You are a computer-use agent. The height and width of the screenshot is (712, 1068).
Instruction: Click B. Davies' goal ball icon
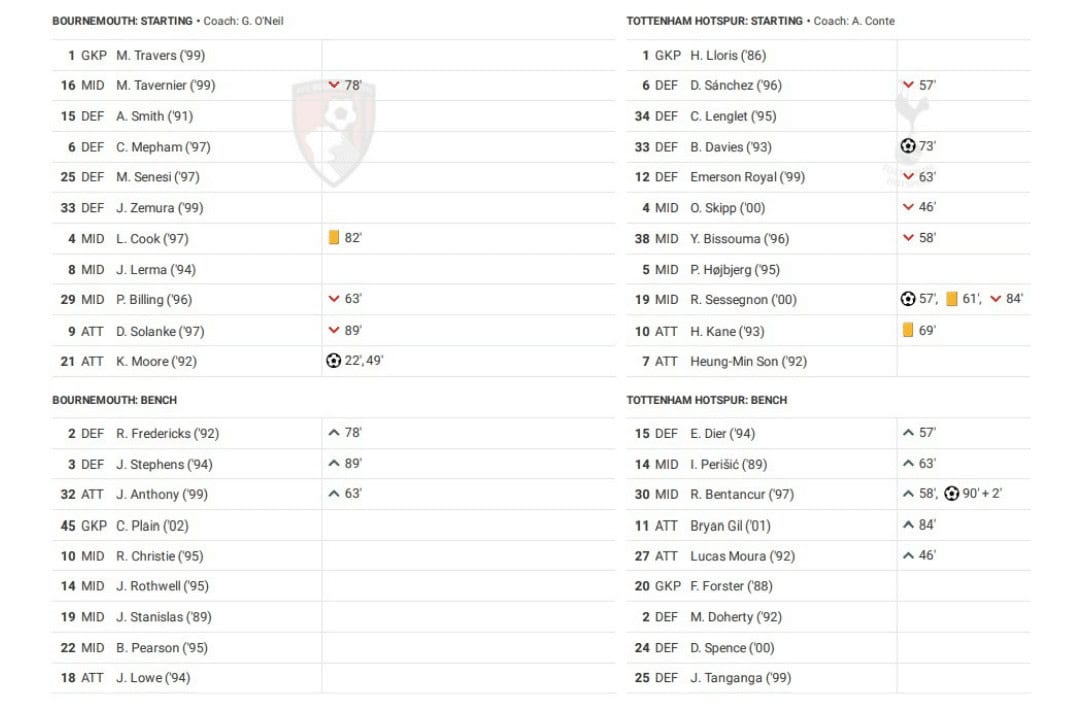point(907,145)
